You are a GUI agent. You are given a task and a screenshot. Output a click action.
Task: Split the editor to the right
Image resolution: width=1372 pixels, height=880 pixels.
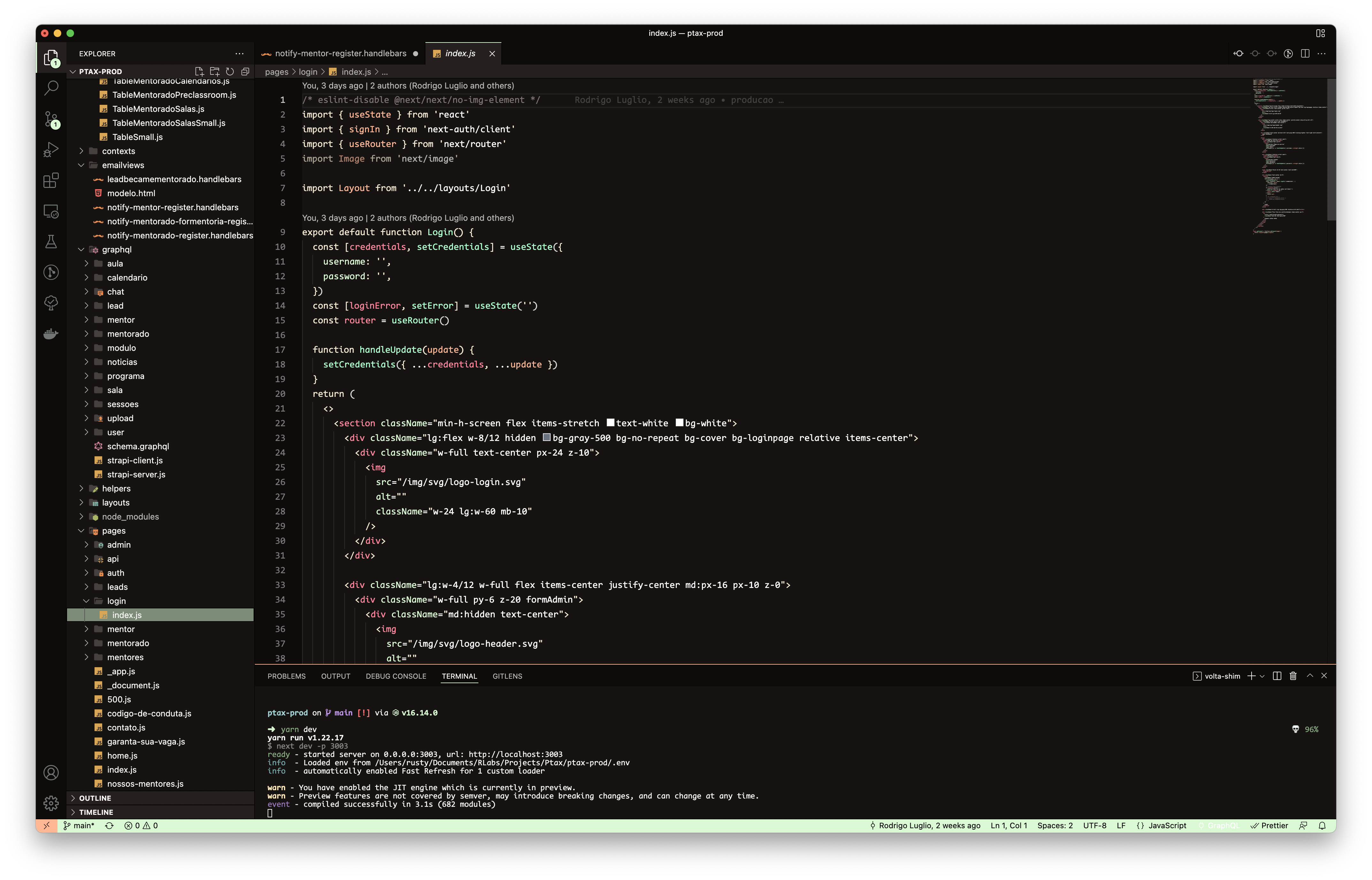(1305, 53)
